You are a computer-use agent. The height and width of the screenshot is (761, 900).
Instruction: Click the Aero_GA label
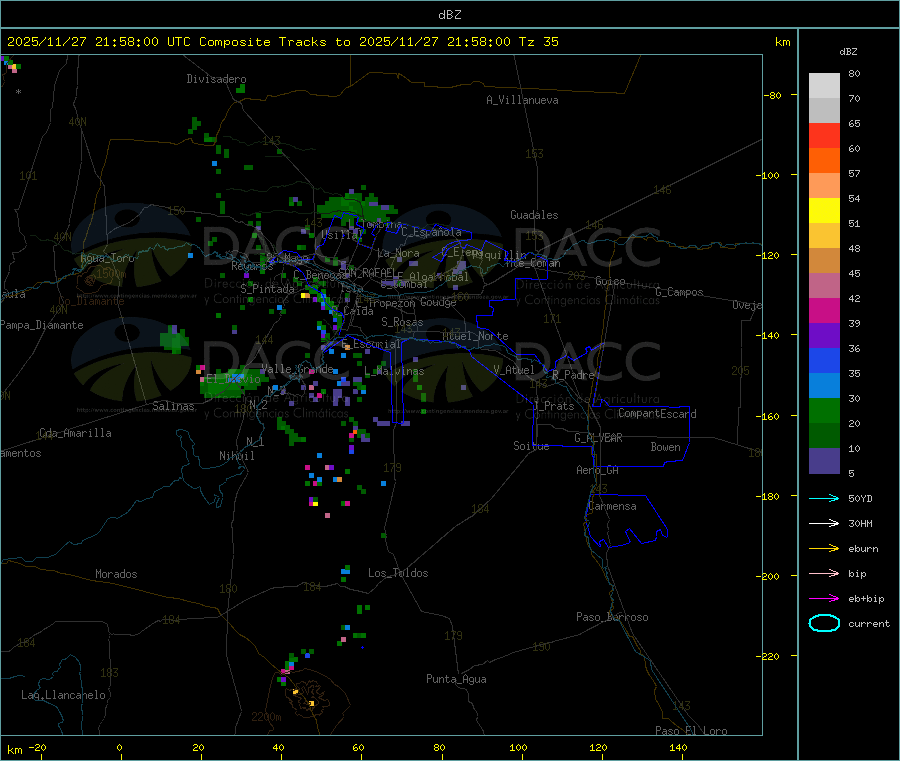click(598, 470)
